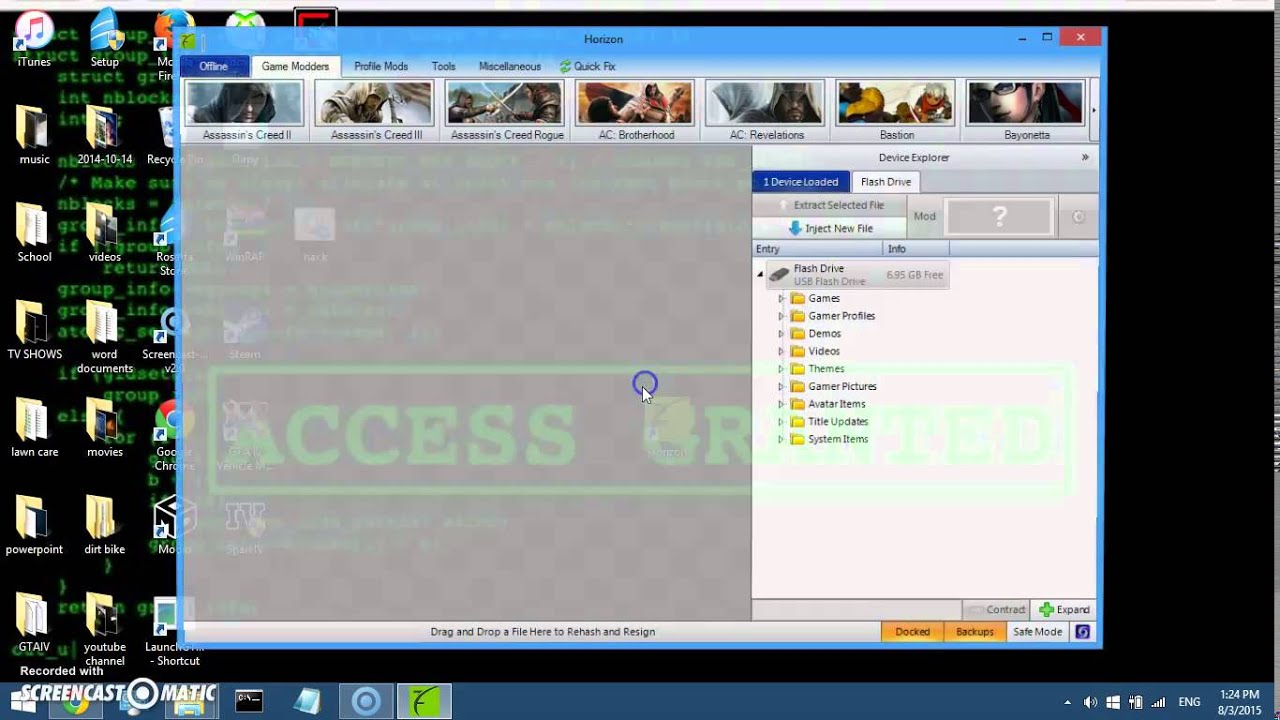Open the Bastion game modder
This screenshot has height=720, width=1280.
896,111
